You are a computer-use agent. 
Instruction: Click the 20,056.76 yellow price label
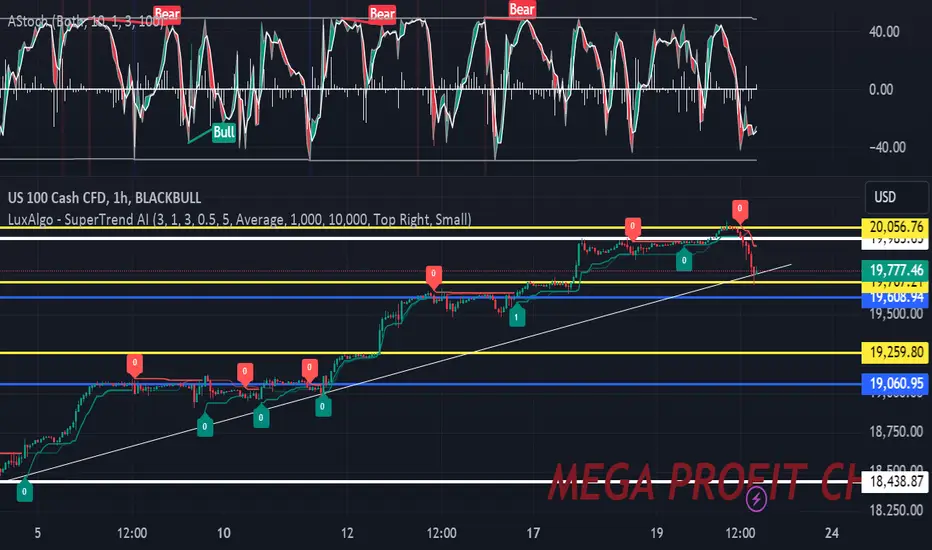coord(896,227)
